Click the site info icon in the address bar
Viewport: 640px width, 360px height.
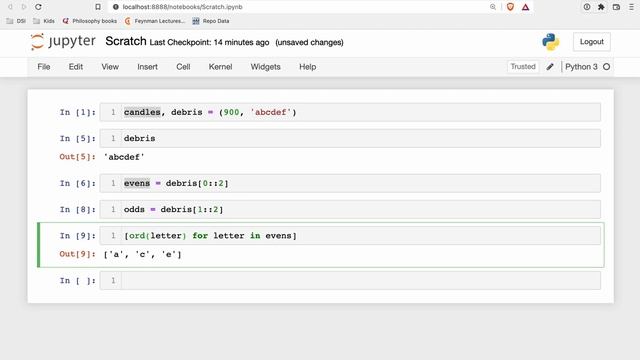pos(116,7)
